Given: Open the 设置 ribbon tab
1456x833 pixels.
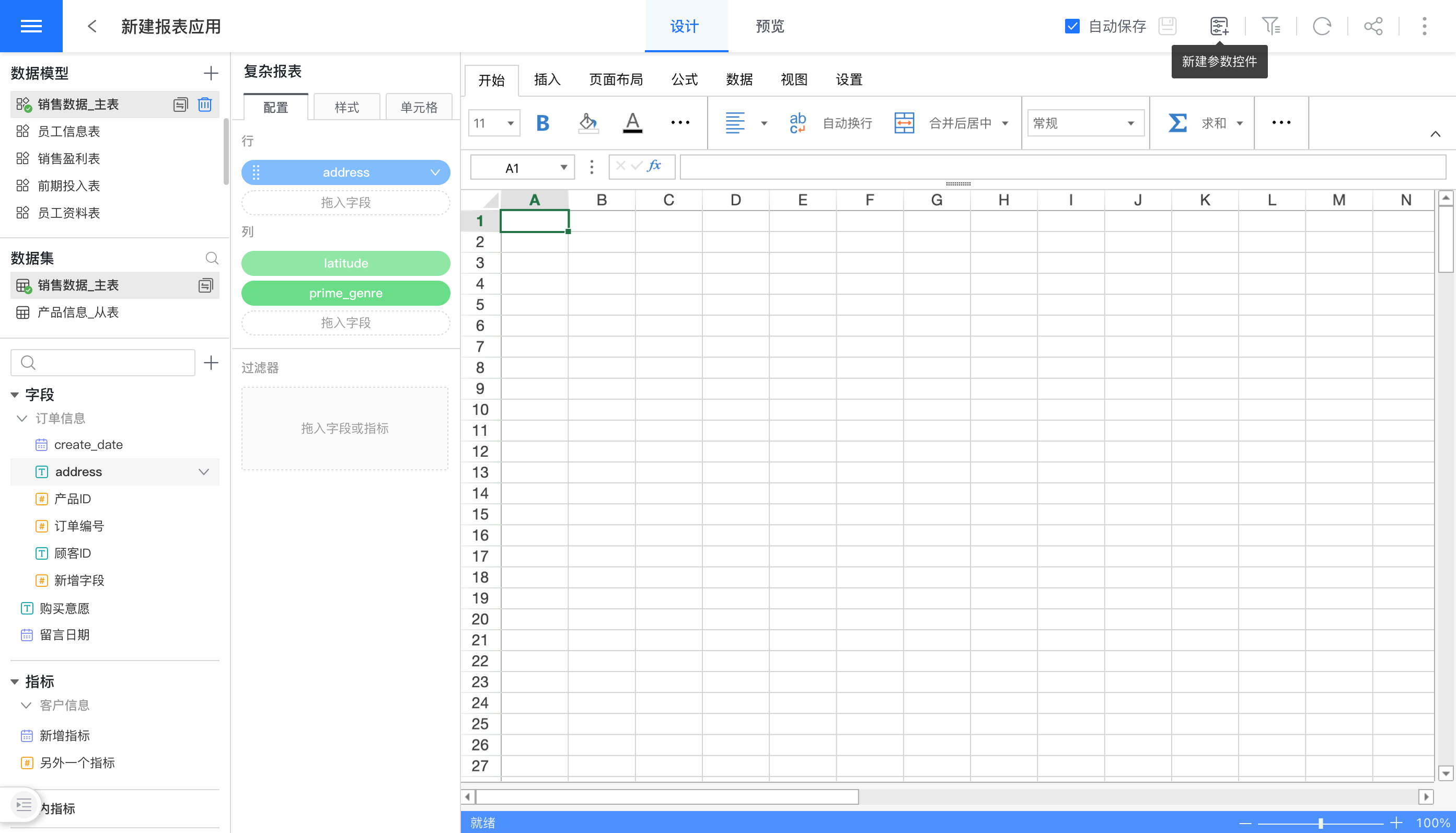Looking at the screenshot, I should pos(849,79).
